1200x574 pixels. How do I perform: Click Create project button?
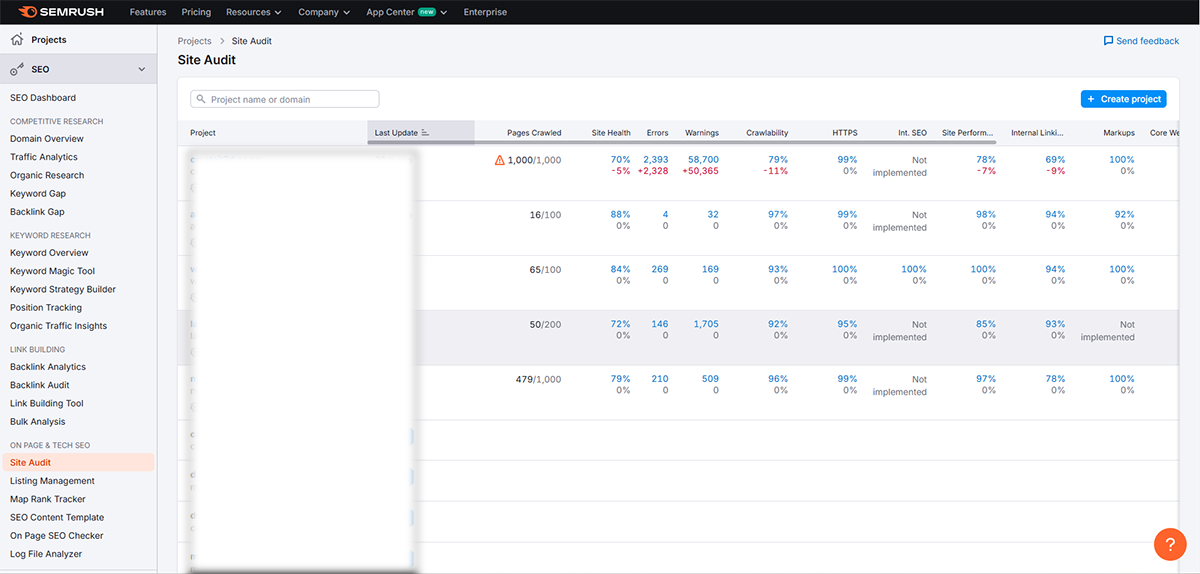point(1123,99)
